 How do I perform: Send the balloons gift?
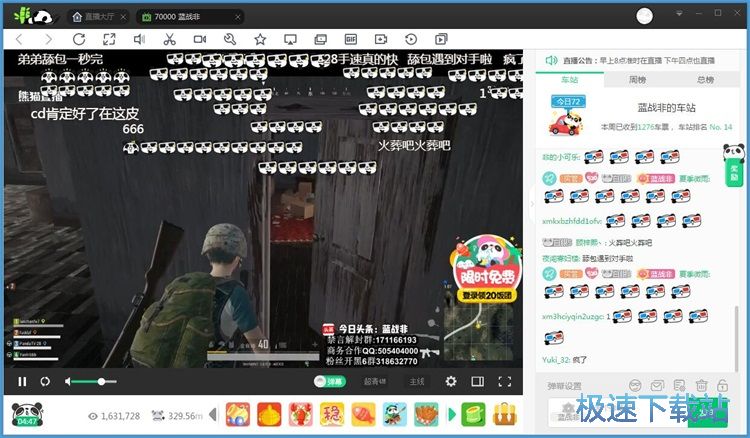pyautogui.click(x=238, y=415)
